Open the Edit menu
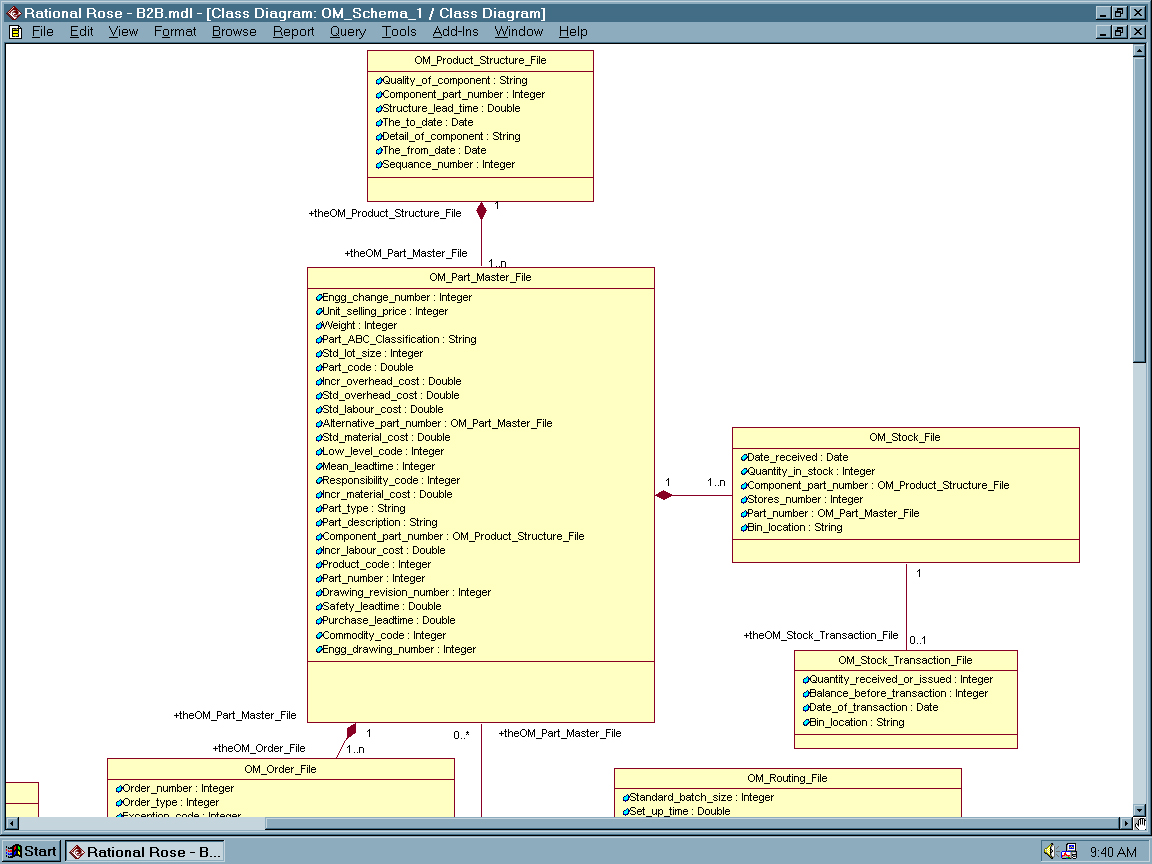The image size is (1152, 864). click(x=82, y=32)
